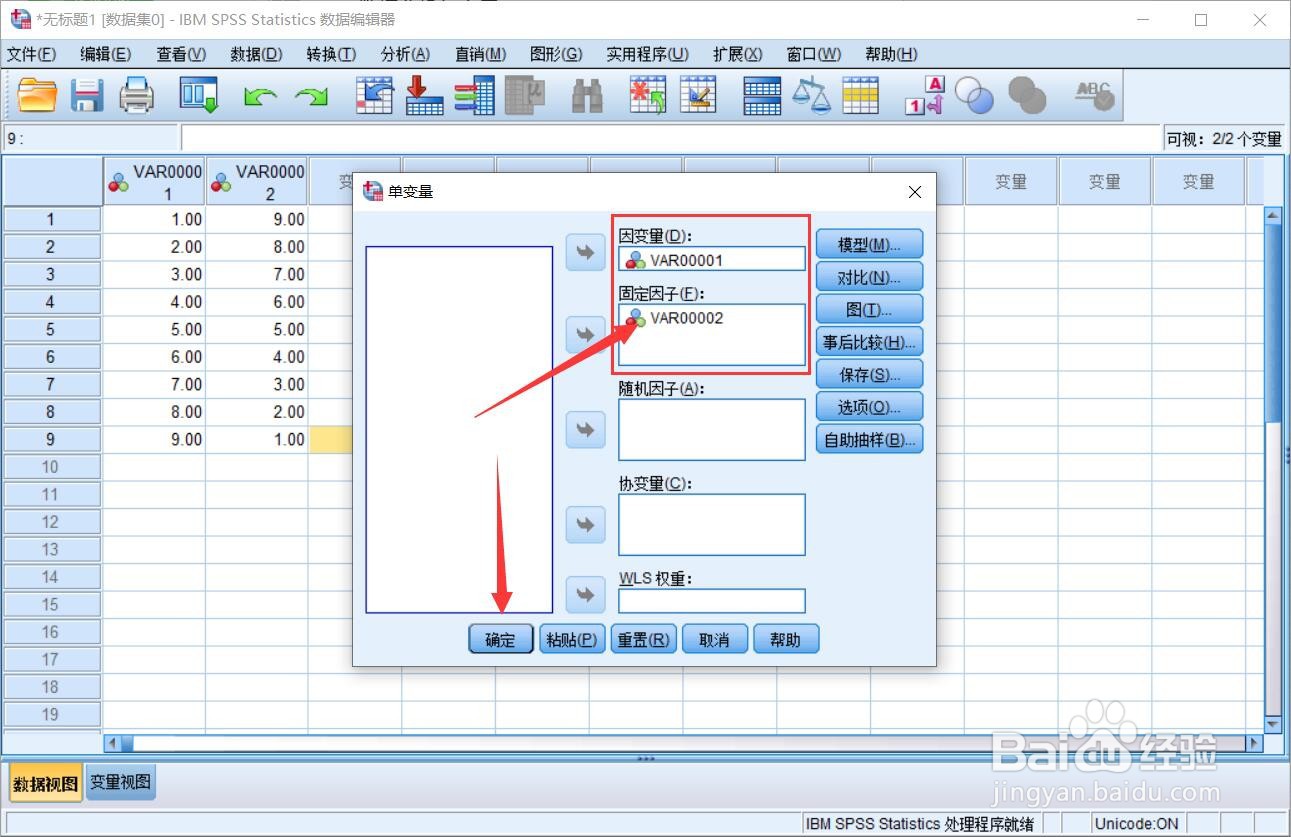1291x837 pixels.
Task: Open the 图形(G) menu
Action: (x=556, y=54)
